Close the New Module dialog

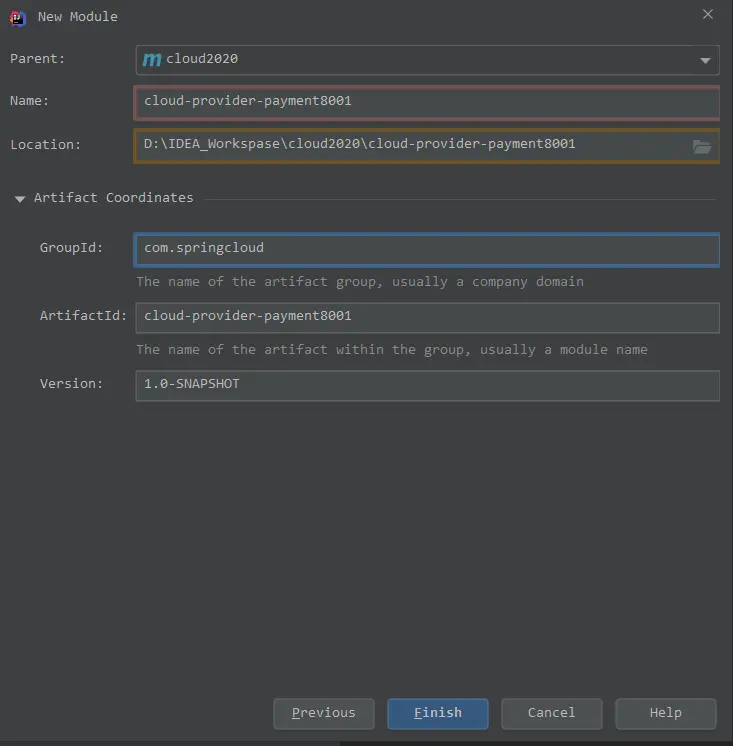coord(708,14)
